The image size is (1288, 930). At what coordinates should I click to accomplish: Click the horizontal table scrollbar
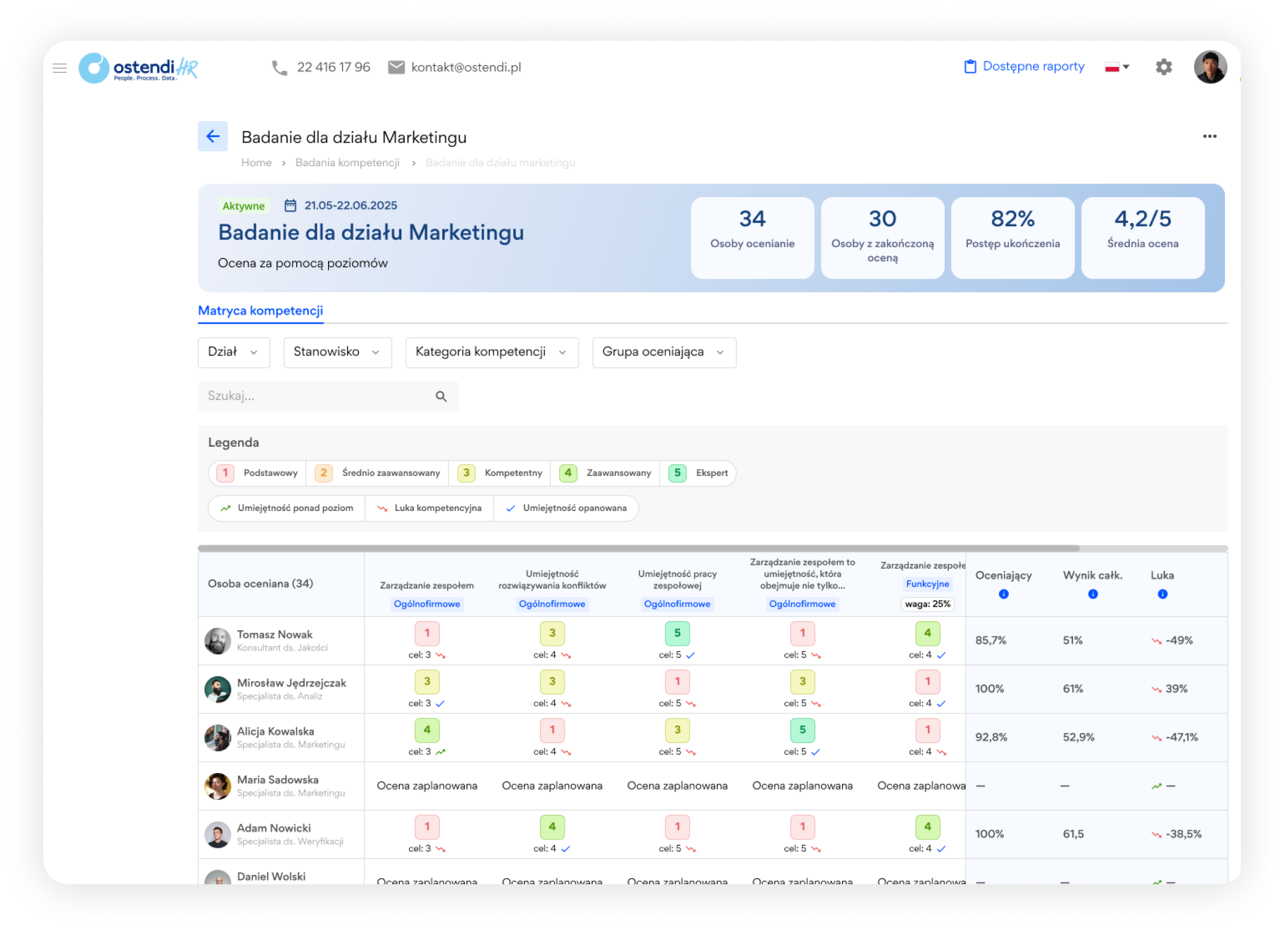point(638,548)
